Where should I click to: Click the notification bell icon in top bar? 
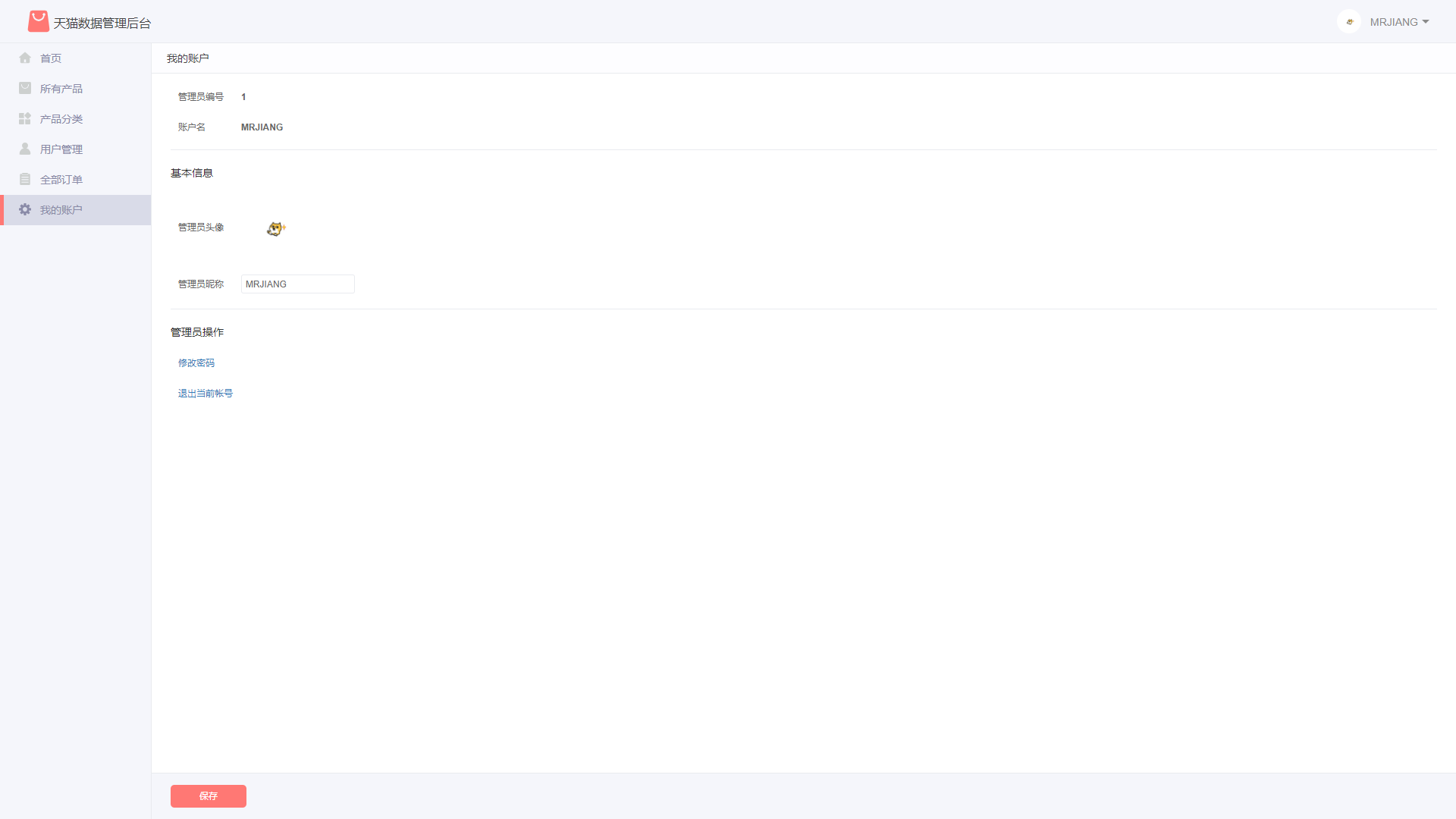[1349, 22]
